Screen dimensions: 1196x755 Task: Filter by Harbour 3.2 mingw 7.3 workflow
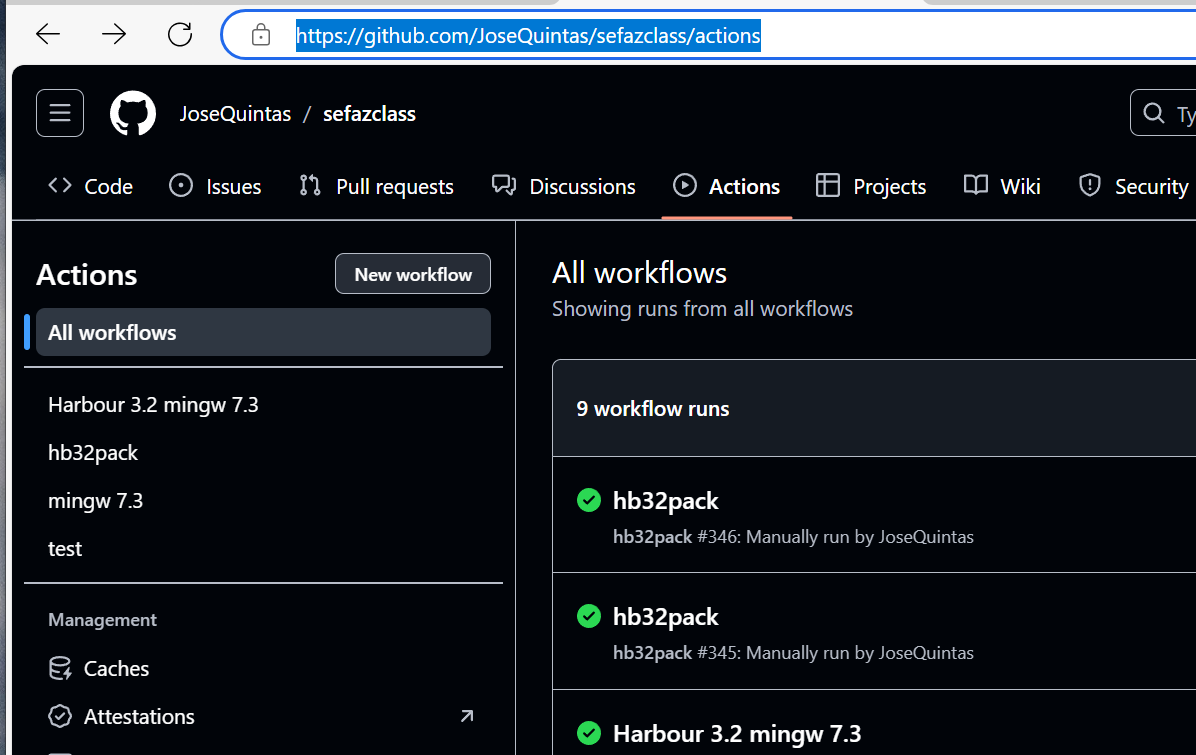tap(153, 405)
